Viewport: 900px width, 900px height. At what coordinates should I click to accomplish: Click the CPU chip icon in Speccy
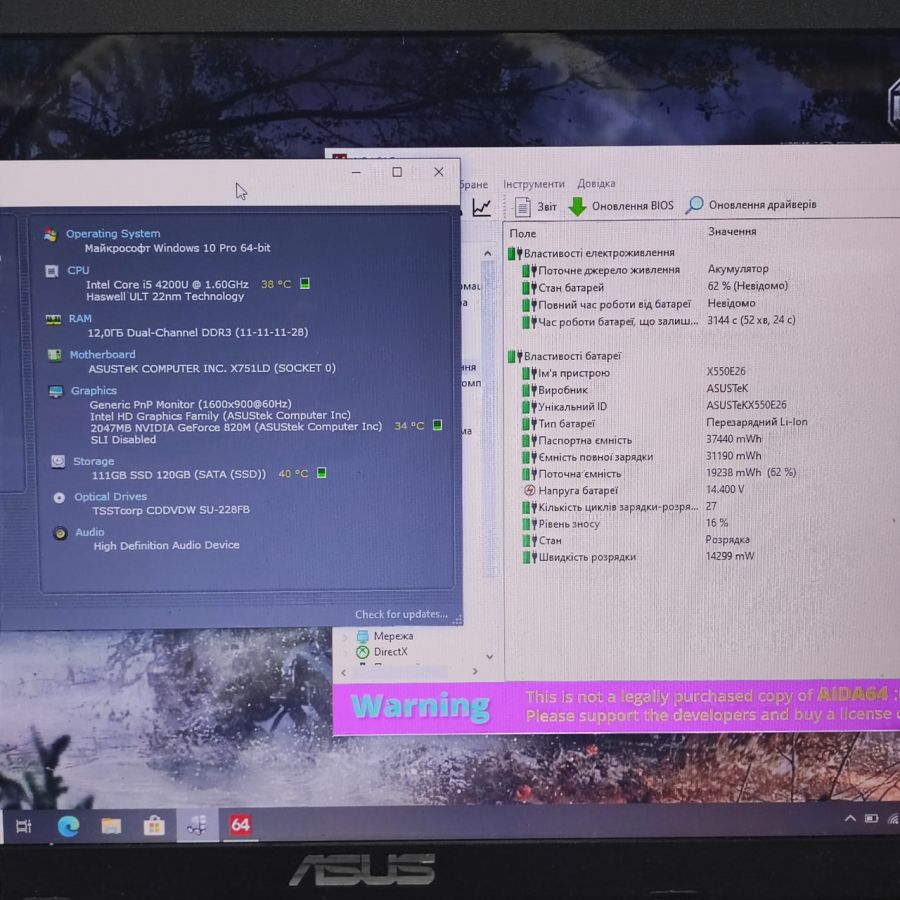(x=52, y=271)
